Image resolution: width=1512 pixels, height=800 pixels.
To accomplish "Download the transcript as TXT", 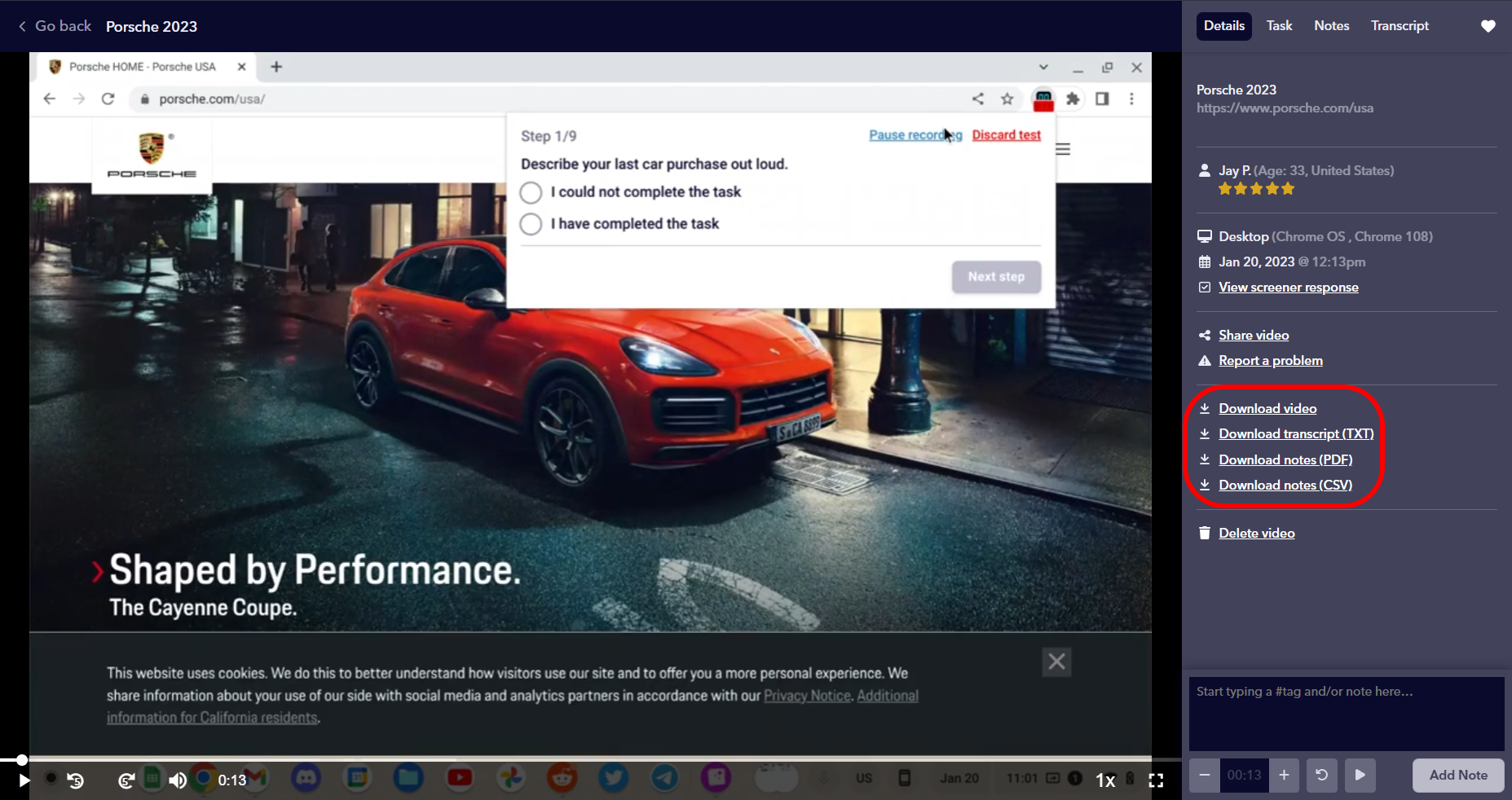I will [1296, 434].
